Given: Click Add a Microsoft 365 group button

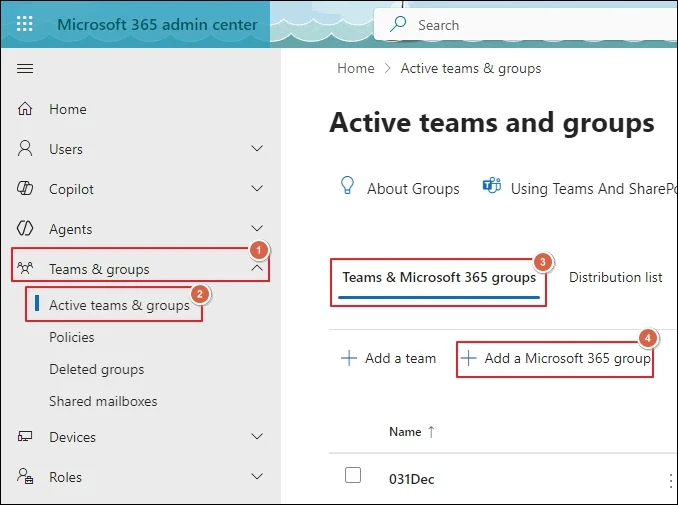Looking at the screenshot, I should click(x=555, y=358).
